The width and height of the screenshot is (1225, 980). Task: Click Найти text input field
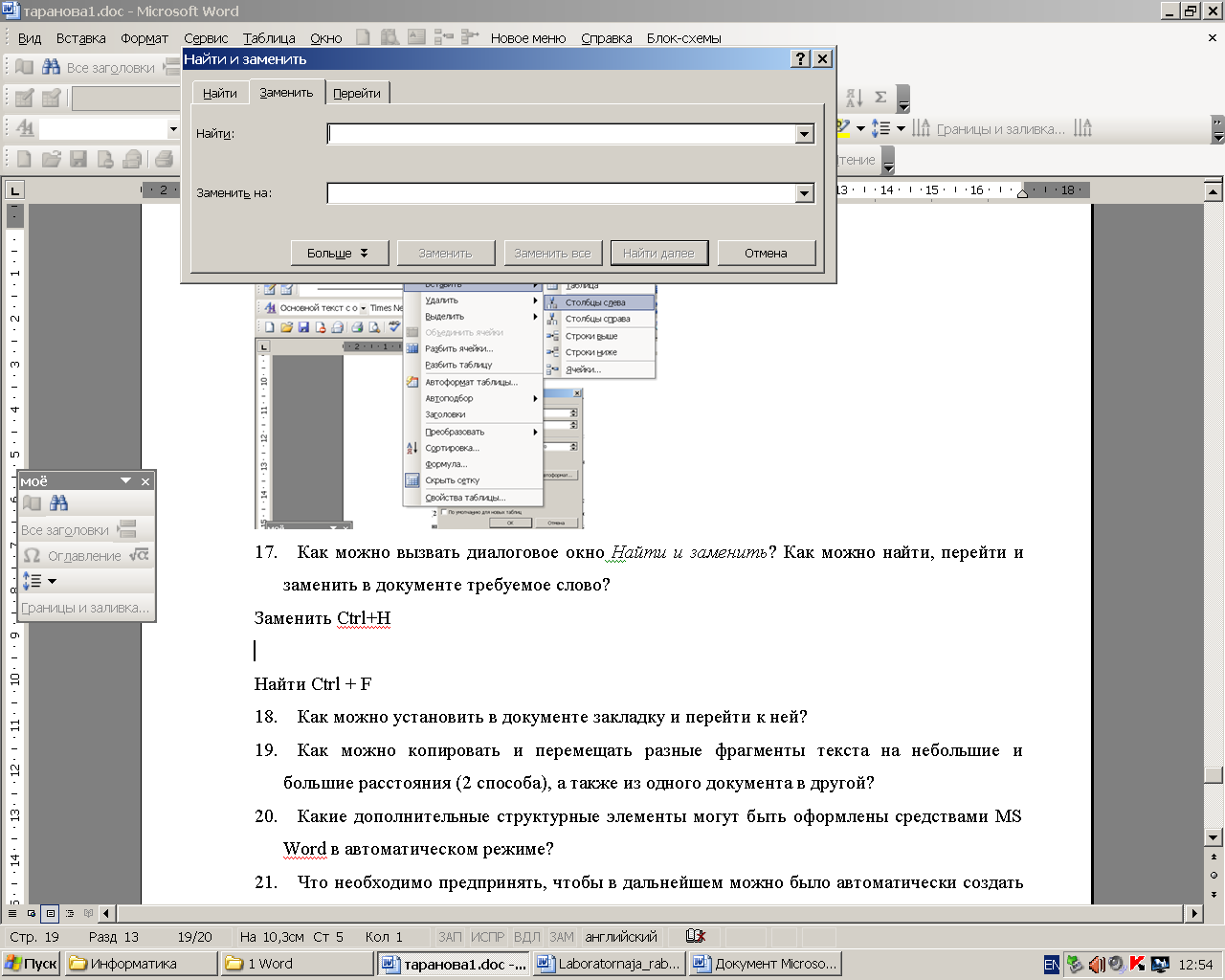click(x=562, y=134)
